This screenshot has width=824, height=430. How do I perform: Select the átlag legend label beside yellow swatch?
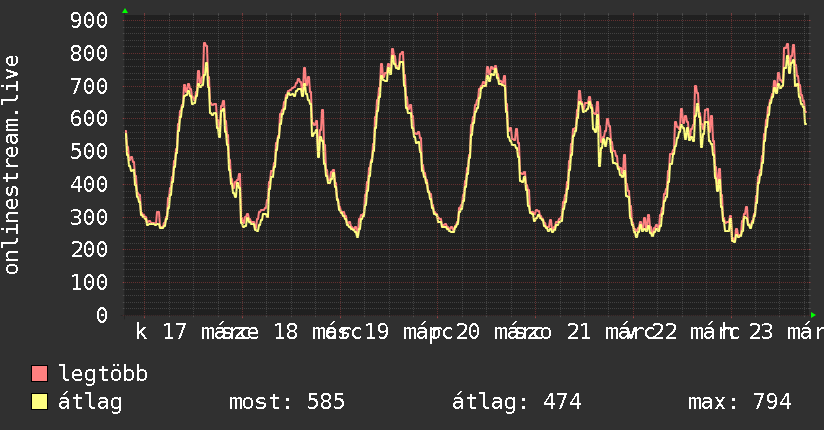pos(90,402)
